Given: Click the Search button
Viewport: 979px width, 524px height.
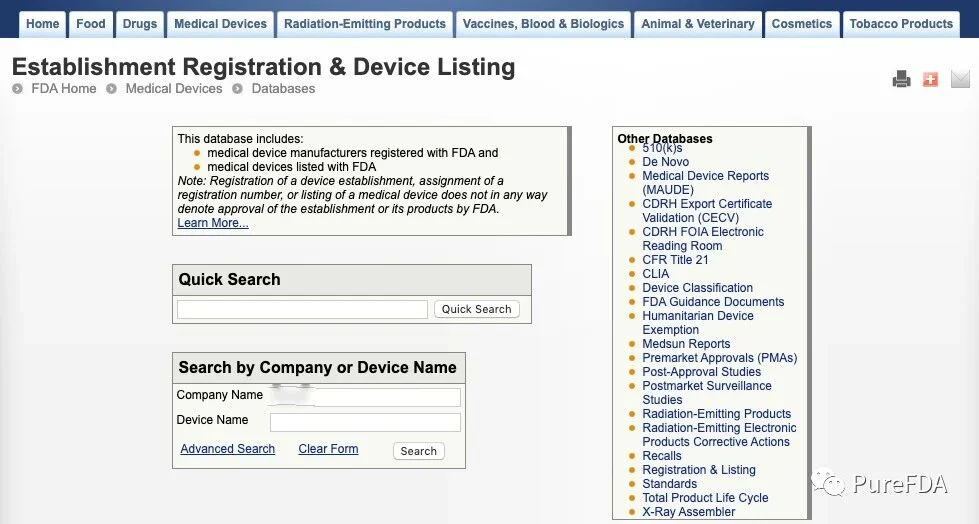Looking at the screenshot, I should (x=418, y=451).
